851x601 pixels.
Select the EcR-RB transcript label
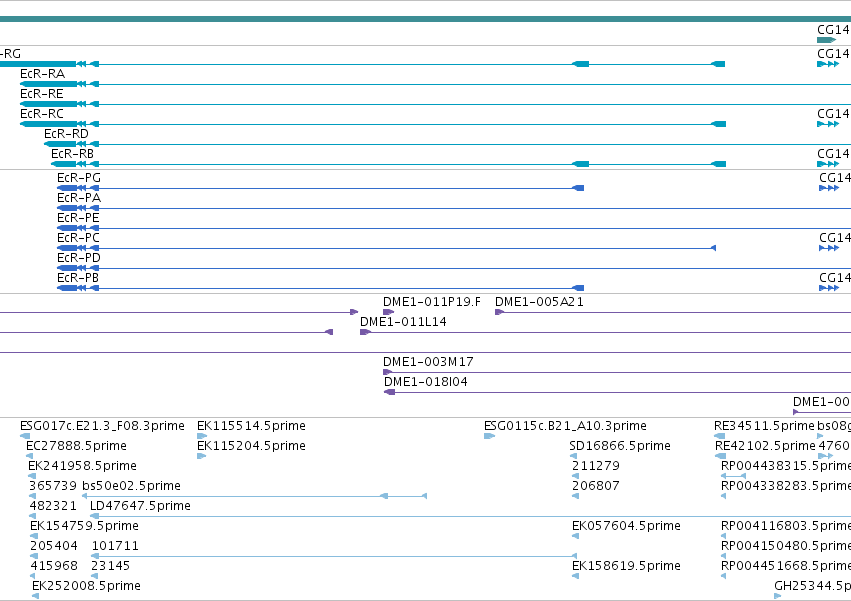72,154
